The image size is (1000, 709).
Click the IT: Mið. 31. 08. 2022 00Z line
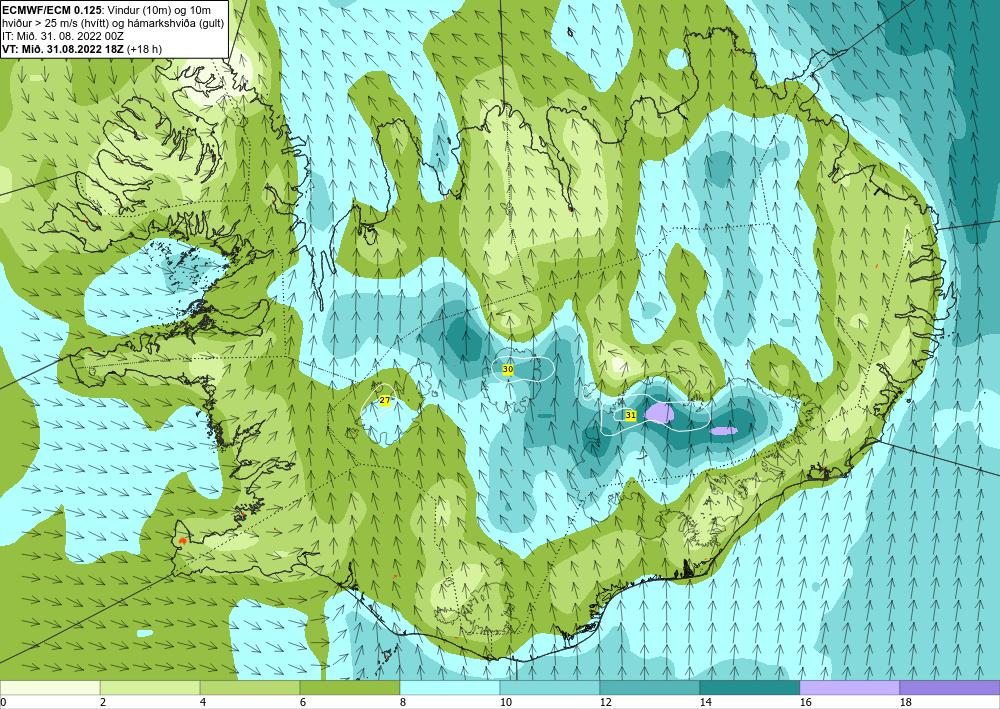click(x=62, y=36)
